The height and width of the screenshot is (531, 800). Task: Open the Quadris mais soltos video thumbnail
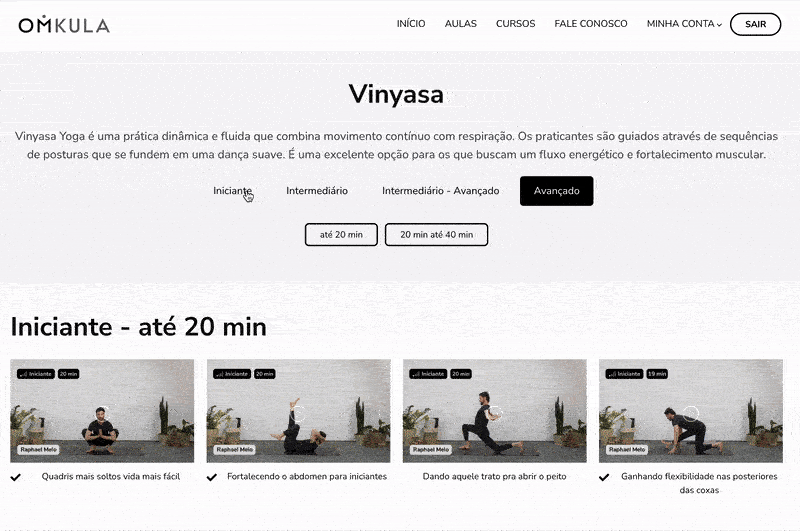pyautogui.click(x=102, y=411)
